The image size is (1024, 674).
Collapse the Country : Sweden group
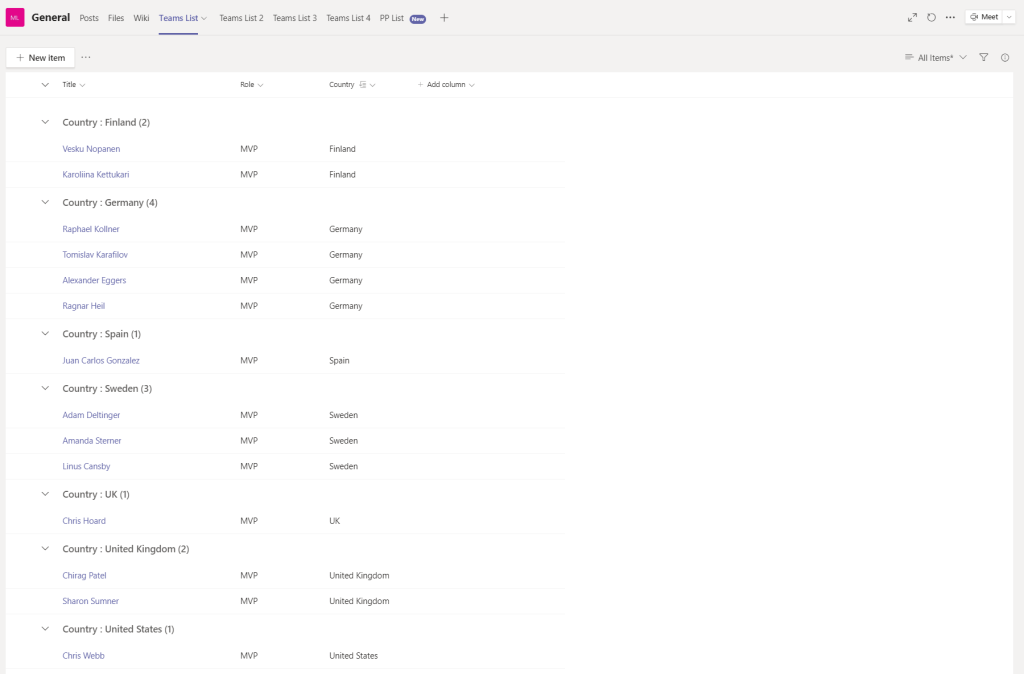click(45, 388)
